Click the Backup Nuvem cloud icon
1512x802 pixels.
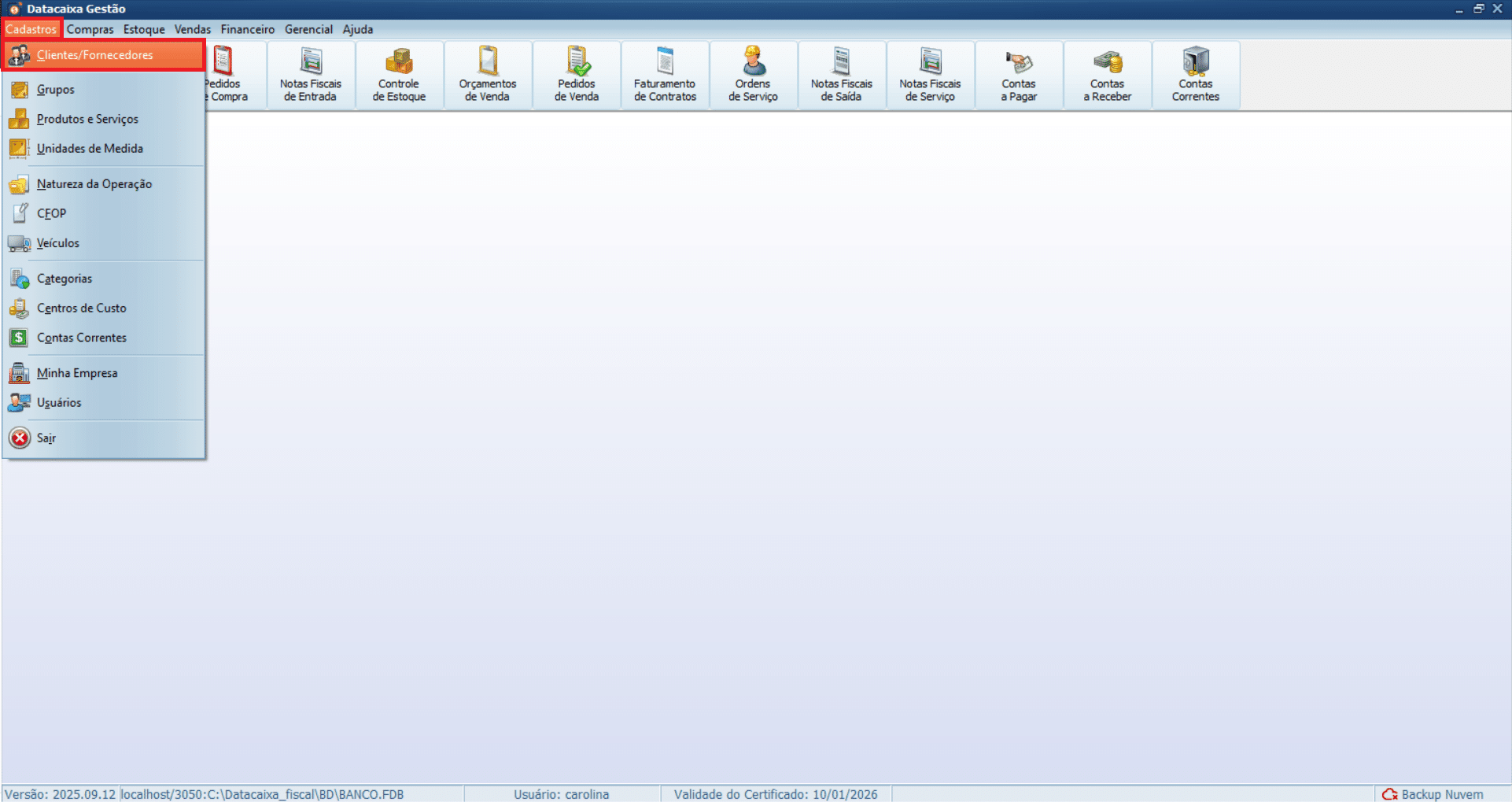(x=1390, y=794)
